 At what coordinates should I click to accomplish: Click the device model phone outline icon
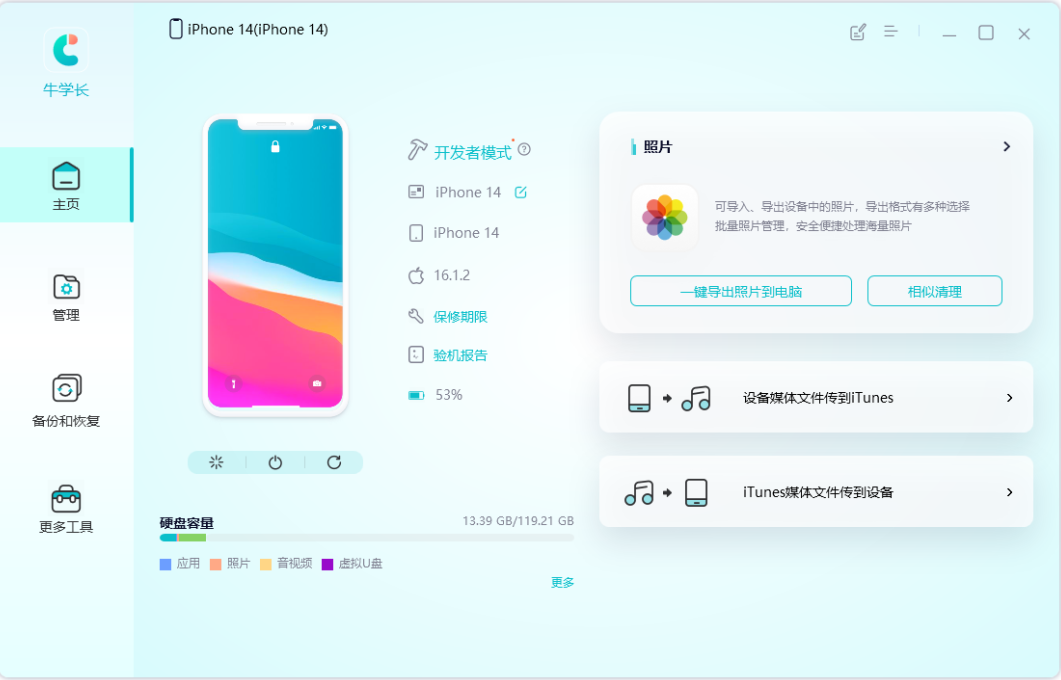416,233
